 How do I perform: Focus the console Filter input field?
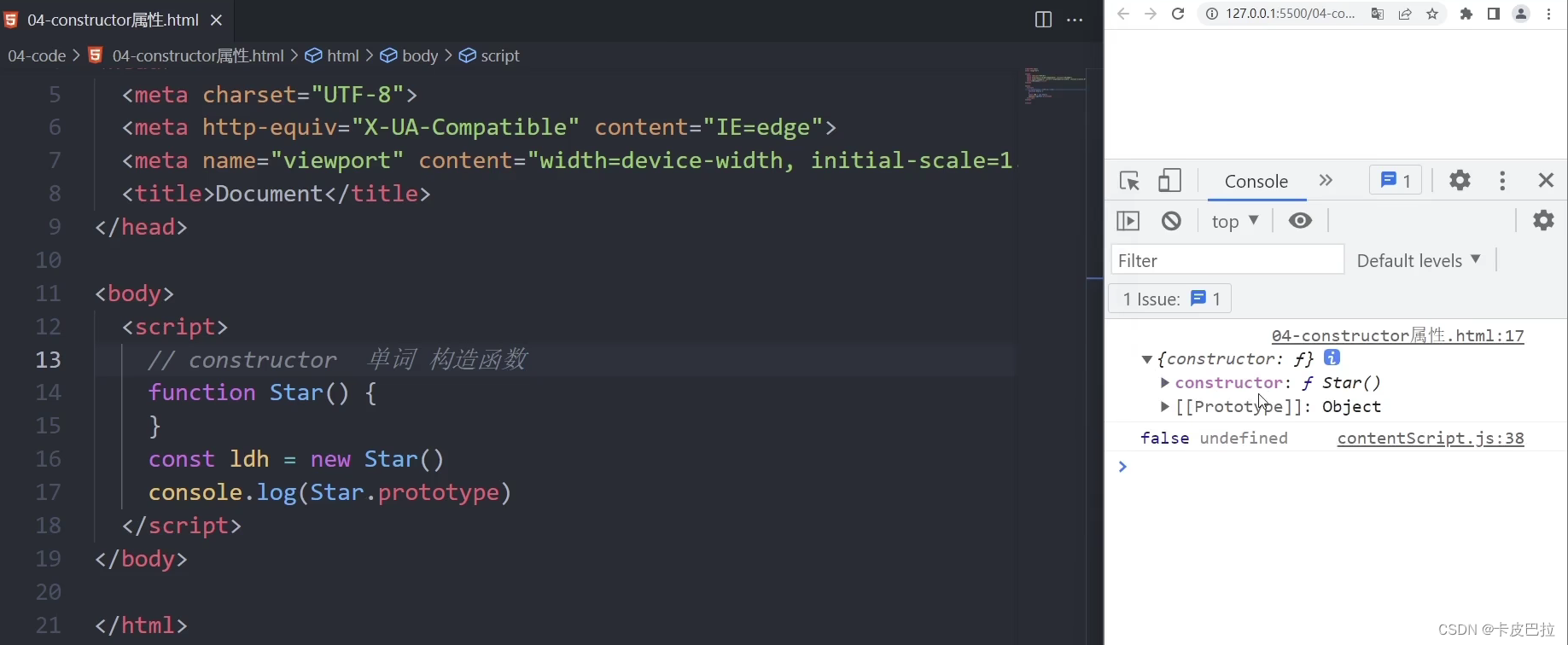(1227, 260)
